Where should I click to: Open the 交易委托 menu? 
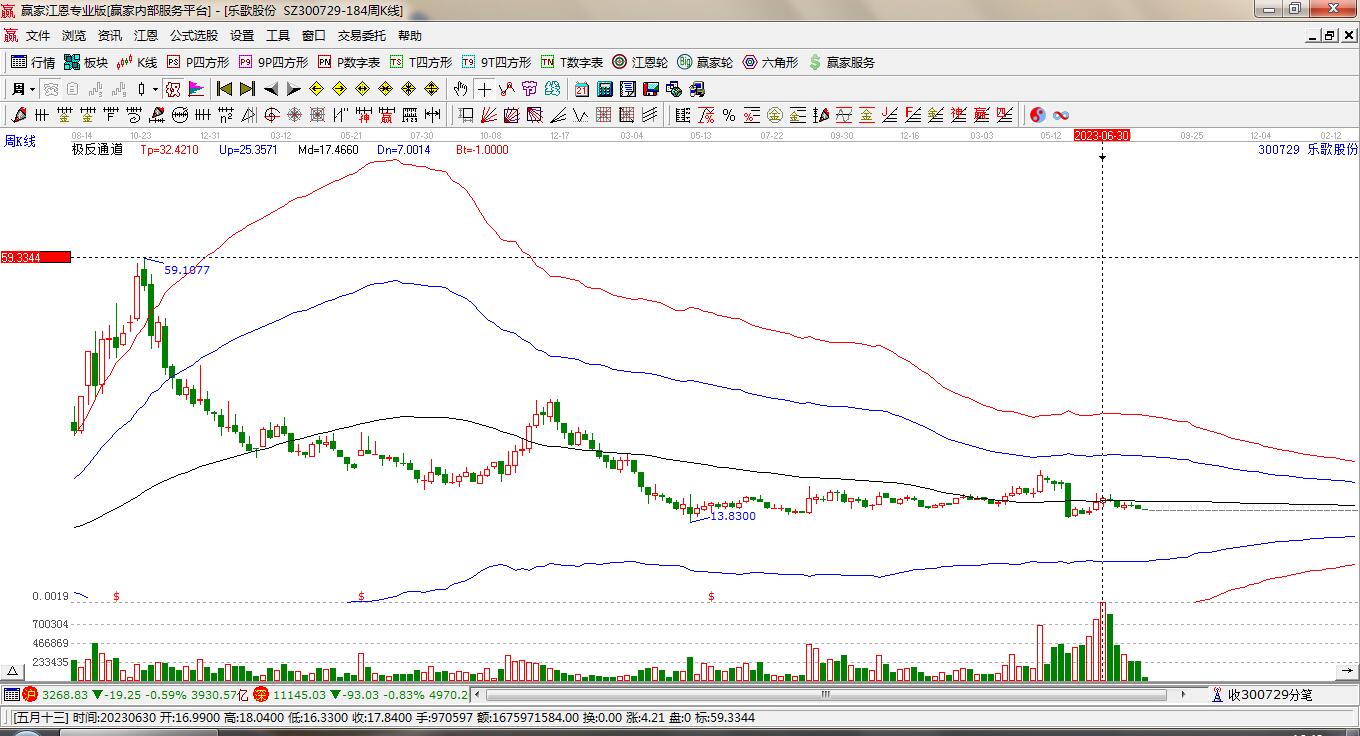[361, 35]
